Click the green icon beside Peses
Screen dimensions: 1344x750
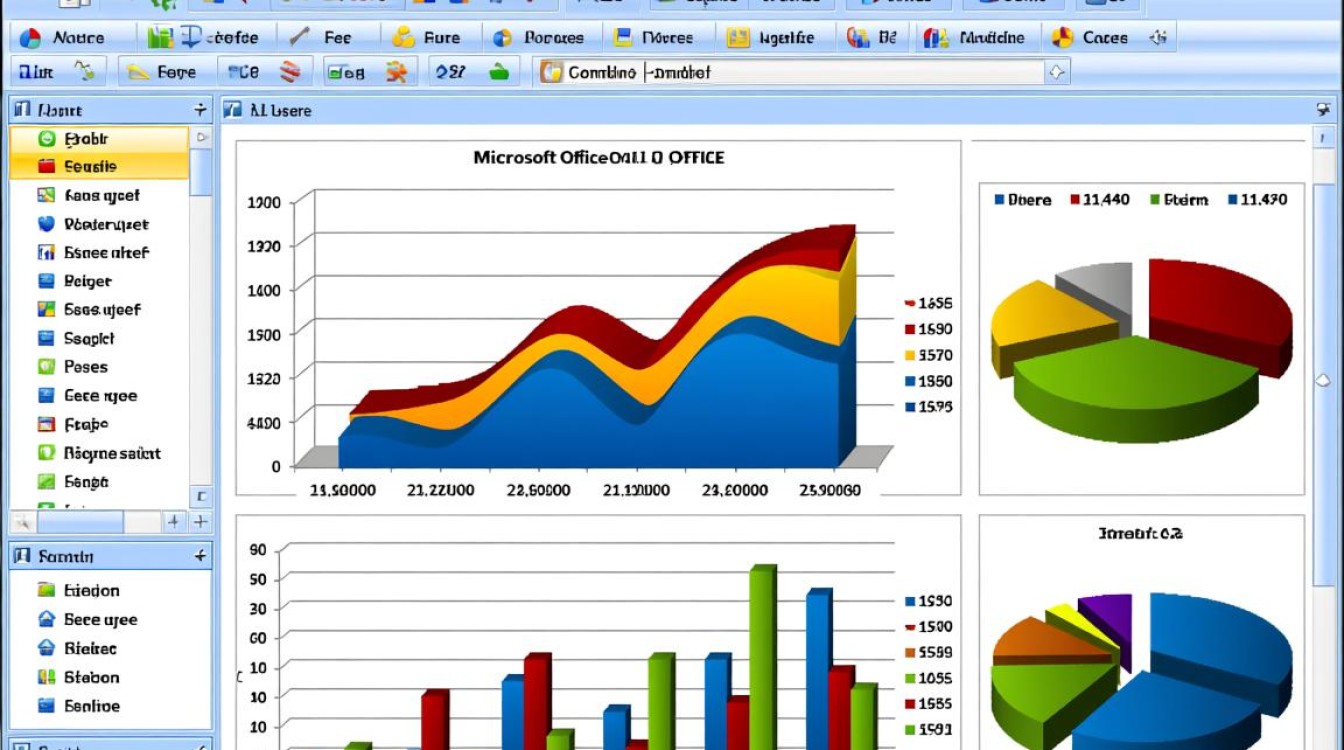(46, 367)
